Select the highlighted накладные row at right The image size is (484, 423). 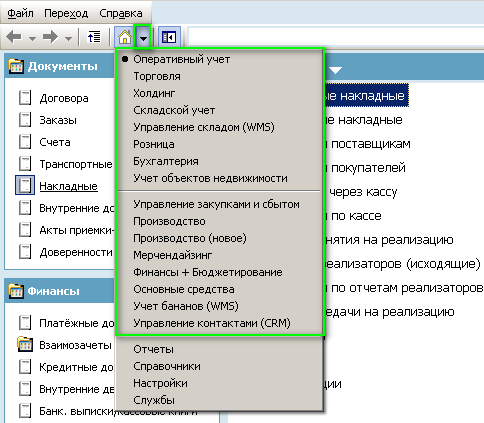(x=367, y=96)
